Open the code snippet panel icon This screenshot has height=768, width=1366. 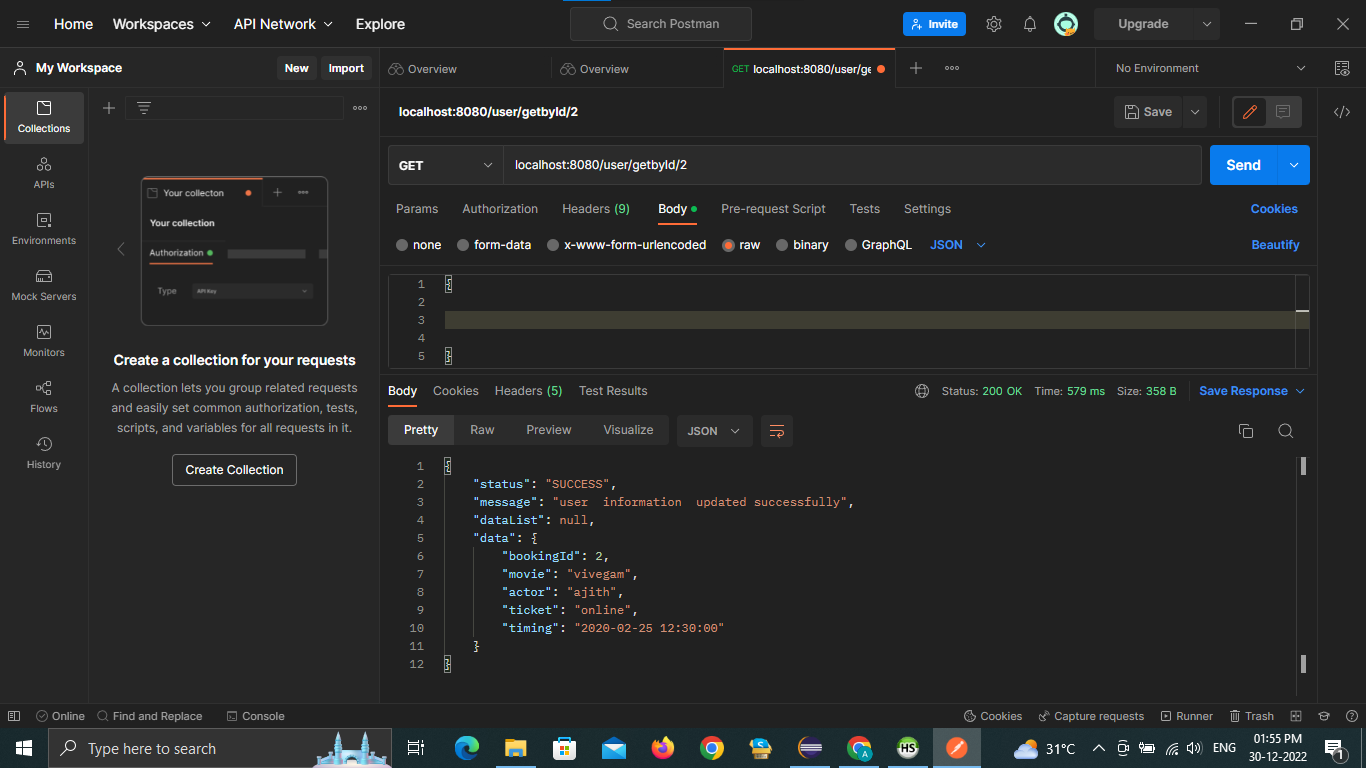point(1342,112)
